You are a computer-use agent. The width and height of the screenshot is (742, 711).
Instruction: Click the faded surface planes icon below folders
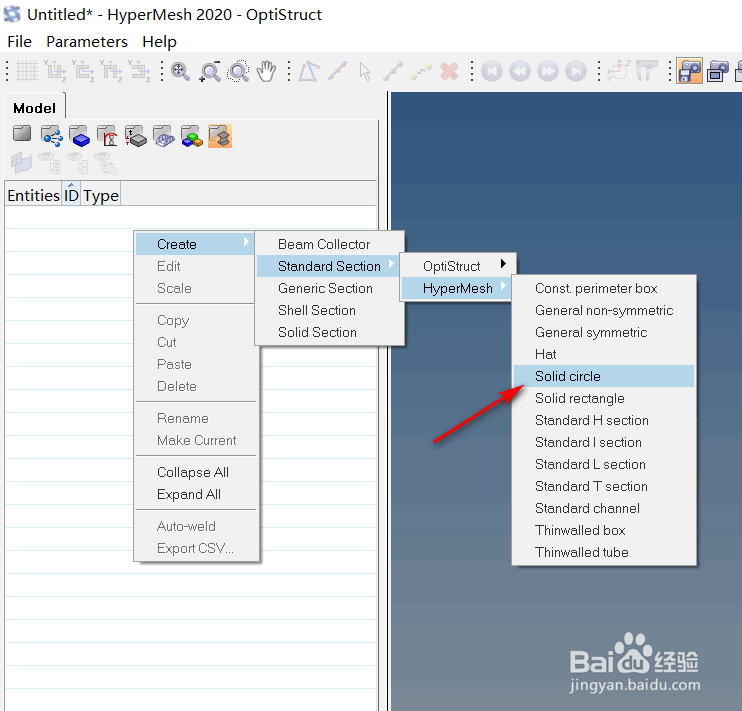pyautogui.click(x=21, y=163)
